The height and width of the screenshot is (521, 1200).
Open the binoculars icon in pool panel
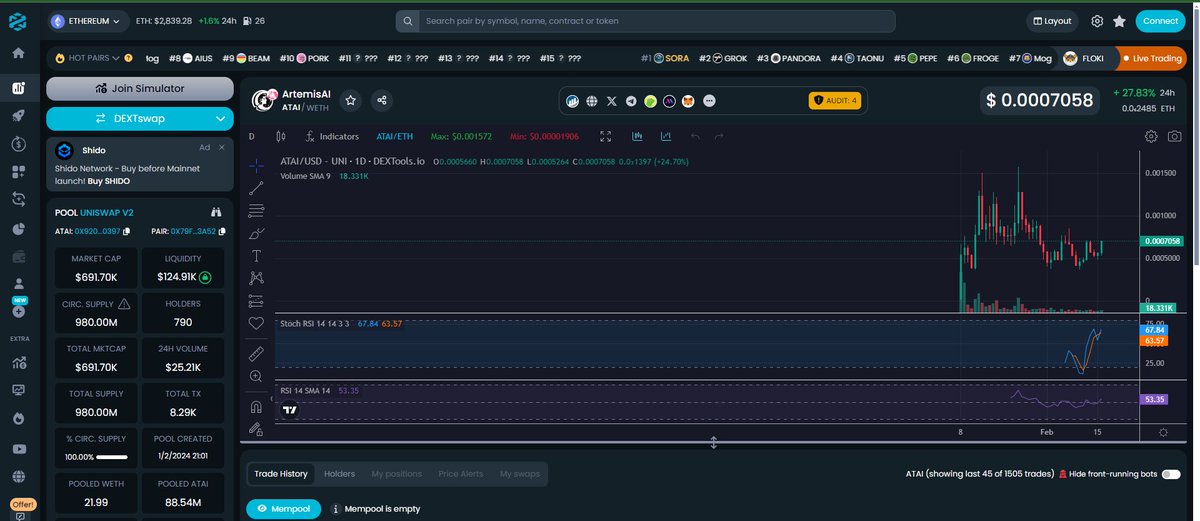pyautogui.click(x=215, y=212)
